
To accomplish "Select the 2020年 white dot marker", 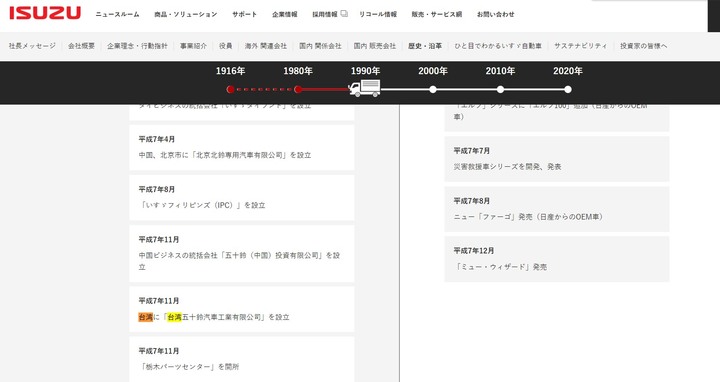I will [x=568, y=90].
